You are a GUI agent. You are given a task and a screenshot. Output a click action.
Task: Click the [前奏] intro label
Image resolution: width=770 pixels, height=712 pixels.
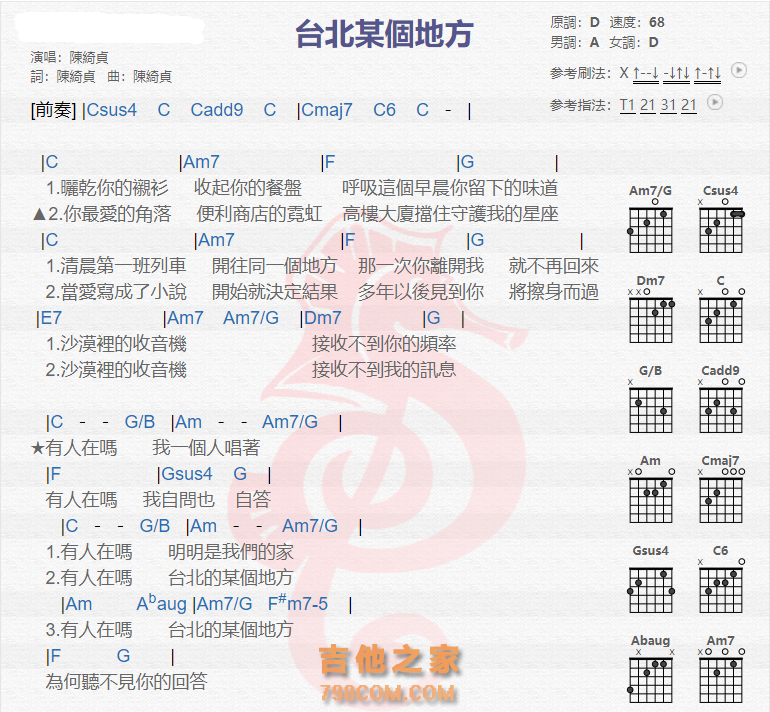point(54,110)
